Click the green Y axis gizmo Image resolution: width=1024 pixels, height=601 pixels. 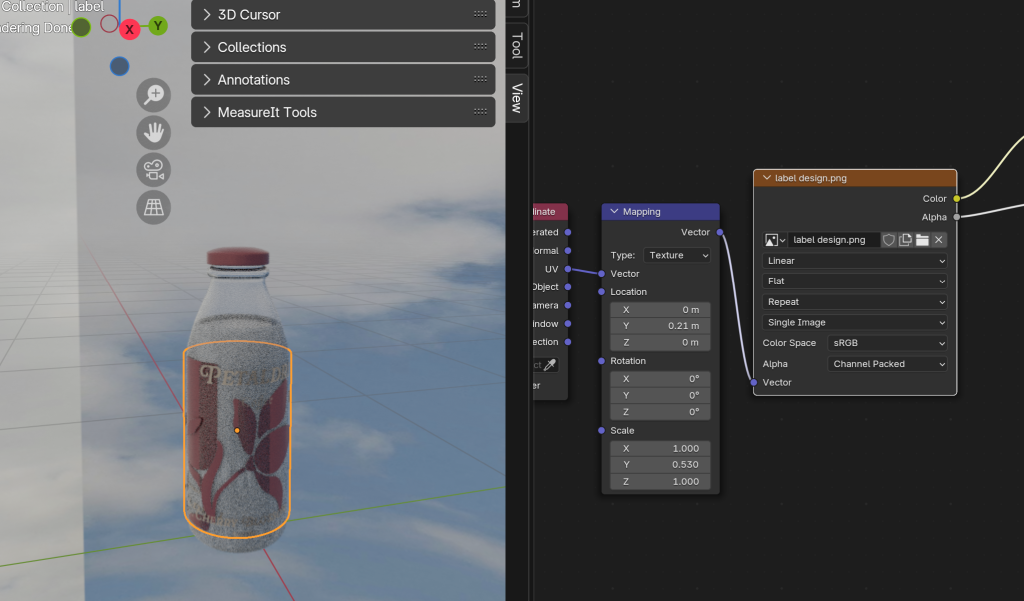coord(158,26)
